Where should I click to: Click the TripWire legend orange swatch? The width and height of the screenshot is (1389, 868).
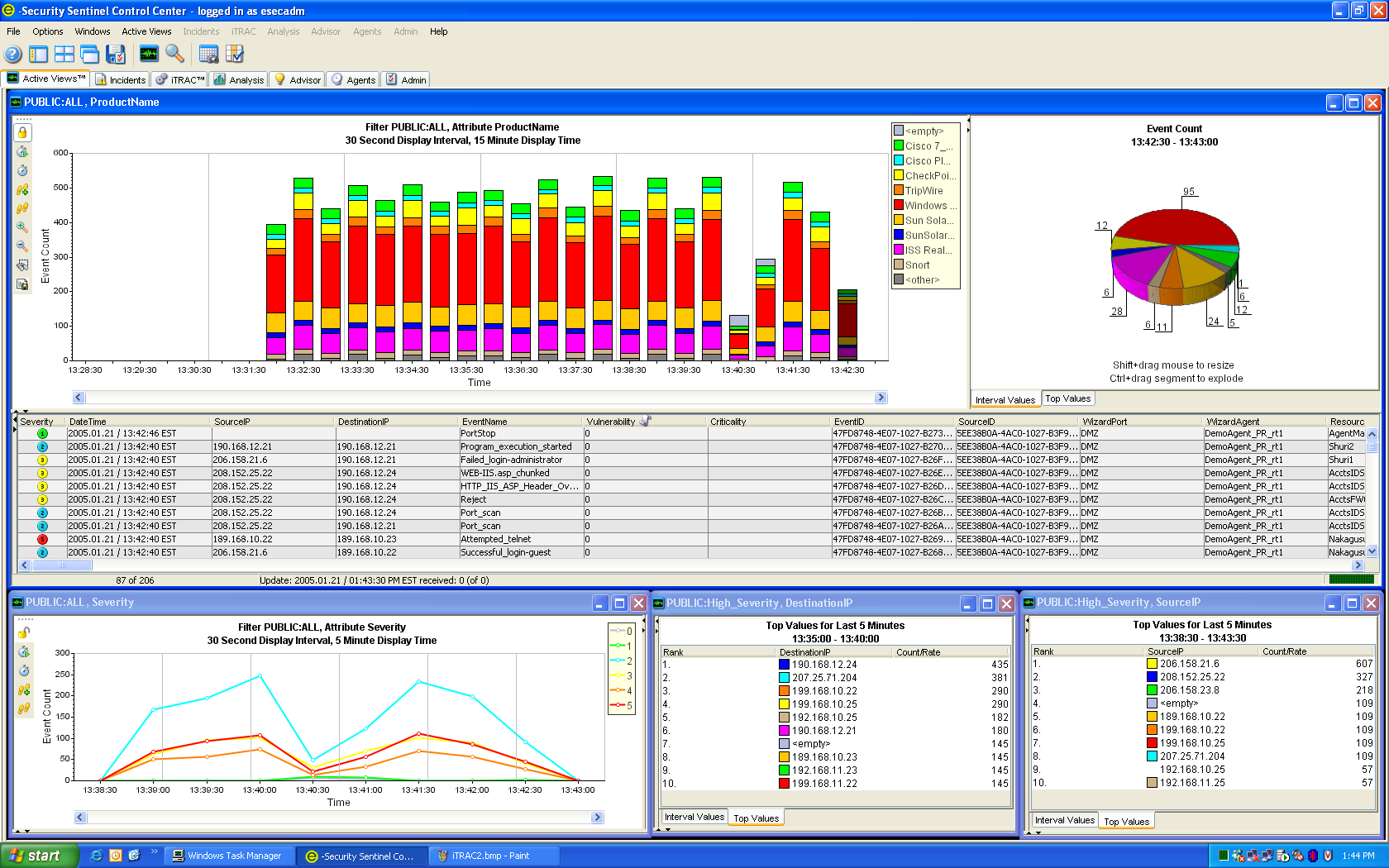(899, 190)
